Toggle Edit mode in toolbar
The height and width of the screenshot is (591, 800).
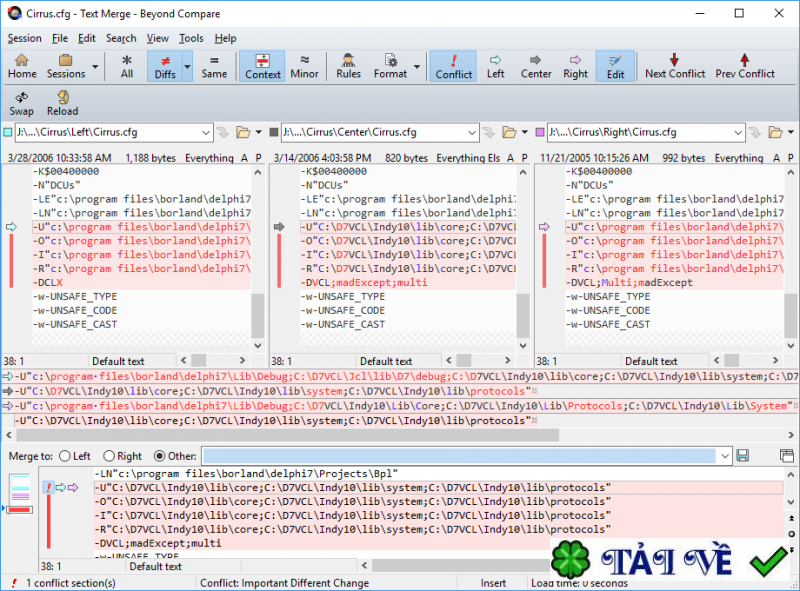(x=615, y=66)
